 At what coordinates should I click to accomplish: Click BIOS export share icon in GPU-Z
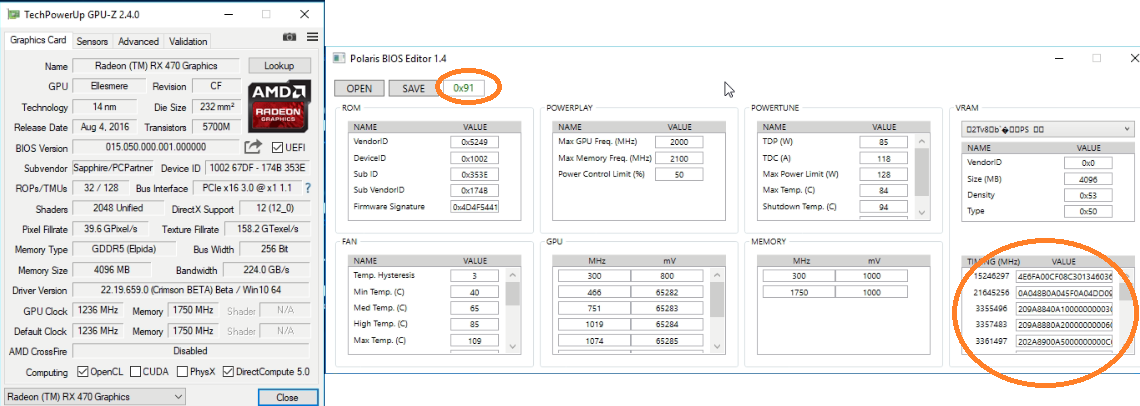[x=252, y=147]
